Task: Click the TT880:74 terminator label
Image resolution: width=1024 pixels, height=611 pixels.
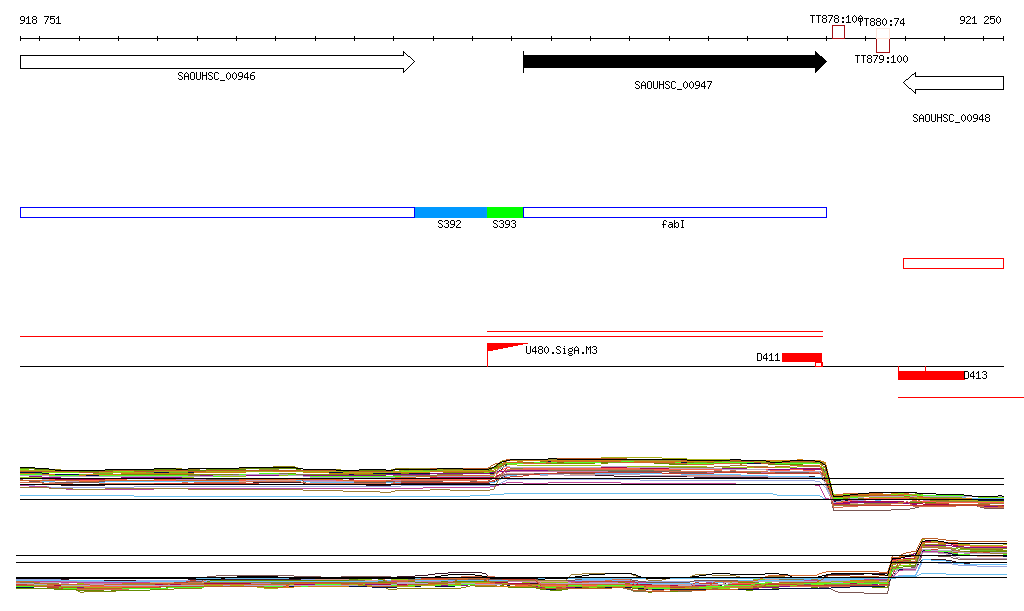Action: [x=882, y=22]
